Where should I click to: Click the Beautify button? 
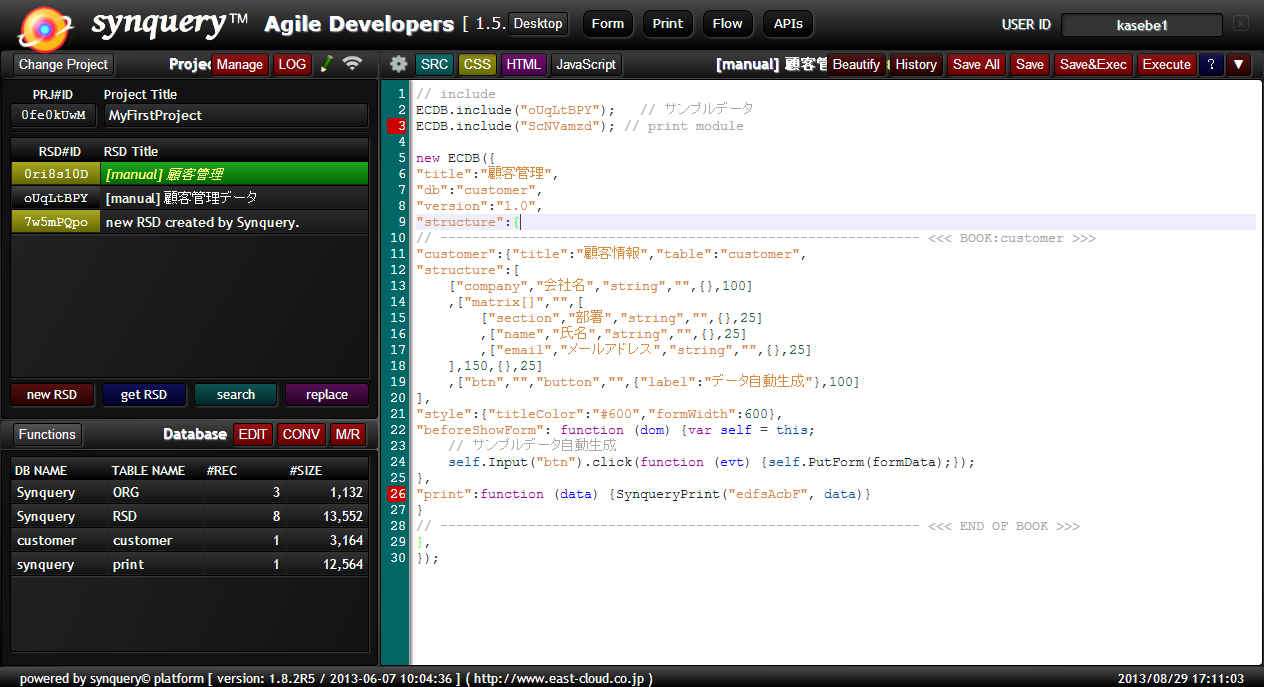tap(856, 64)
